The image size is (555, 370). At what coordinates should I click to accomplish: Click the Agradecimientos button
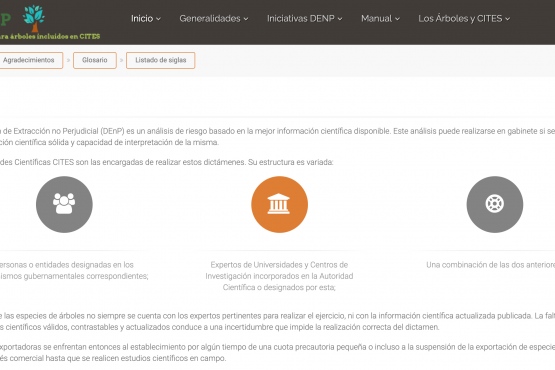click(x=29, y=60)
